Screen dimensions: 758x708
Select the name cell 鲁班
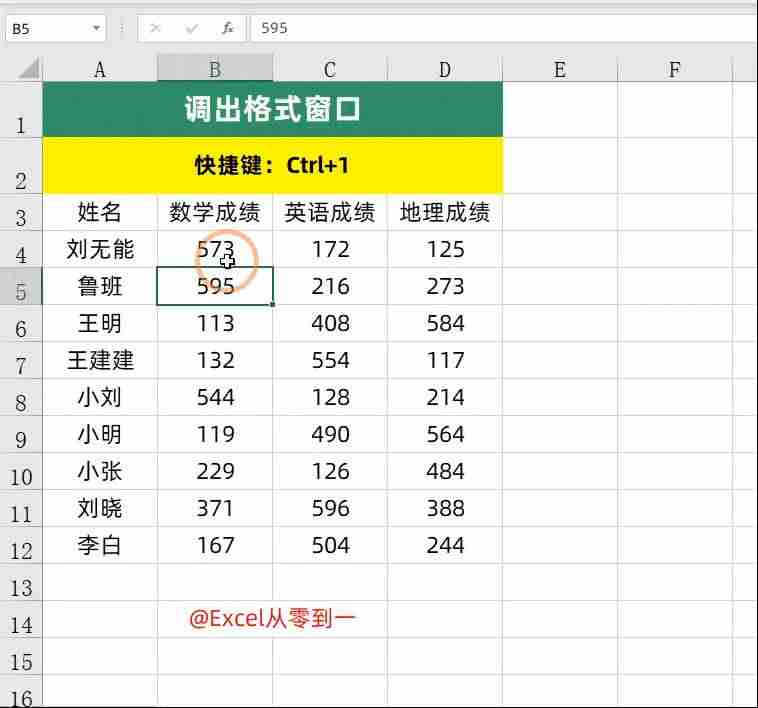100,286
